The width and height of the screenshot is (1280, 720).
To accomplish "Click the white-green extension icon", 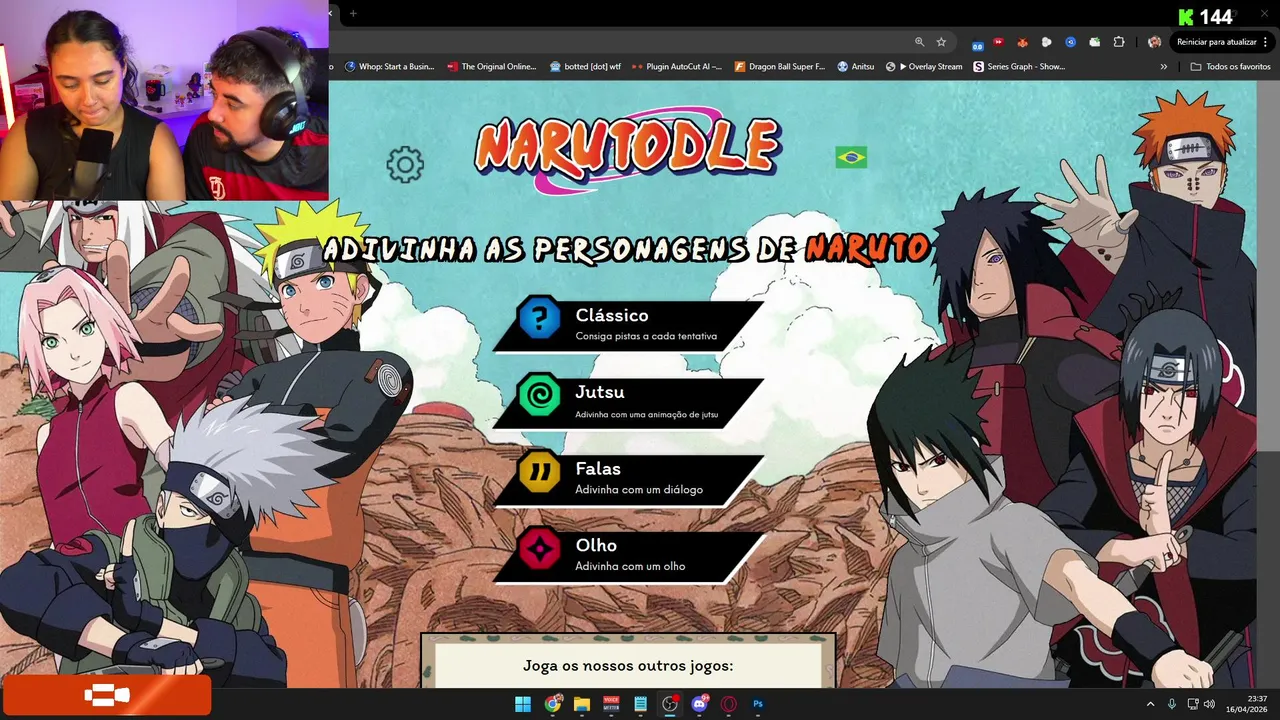I will (x=1095, y=42).
